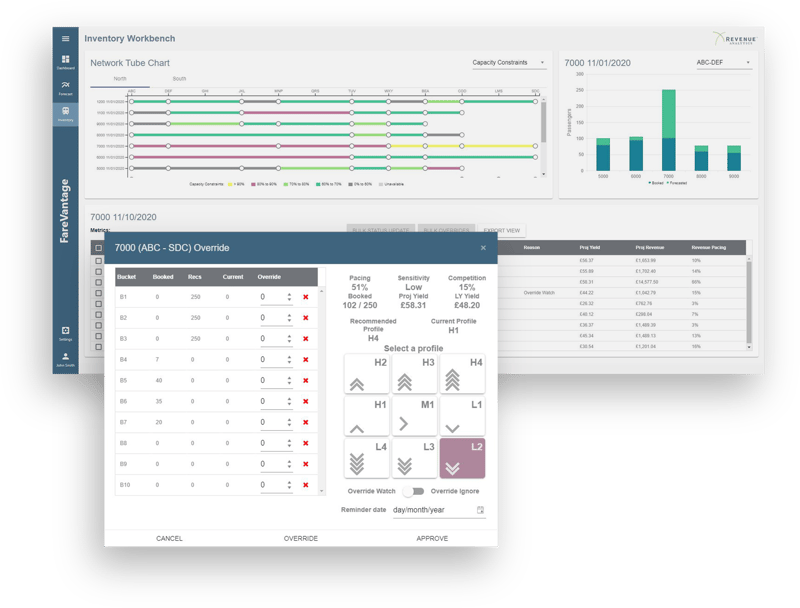Click the tube chart vertical scrollbar
Viewport: 800px width, 608px height.
(543, 122)
